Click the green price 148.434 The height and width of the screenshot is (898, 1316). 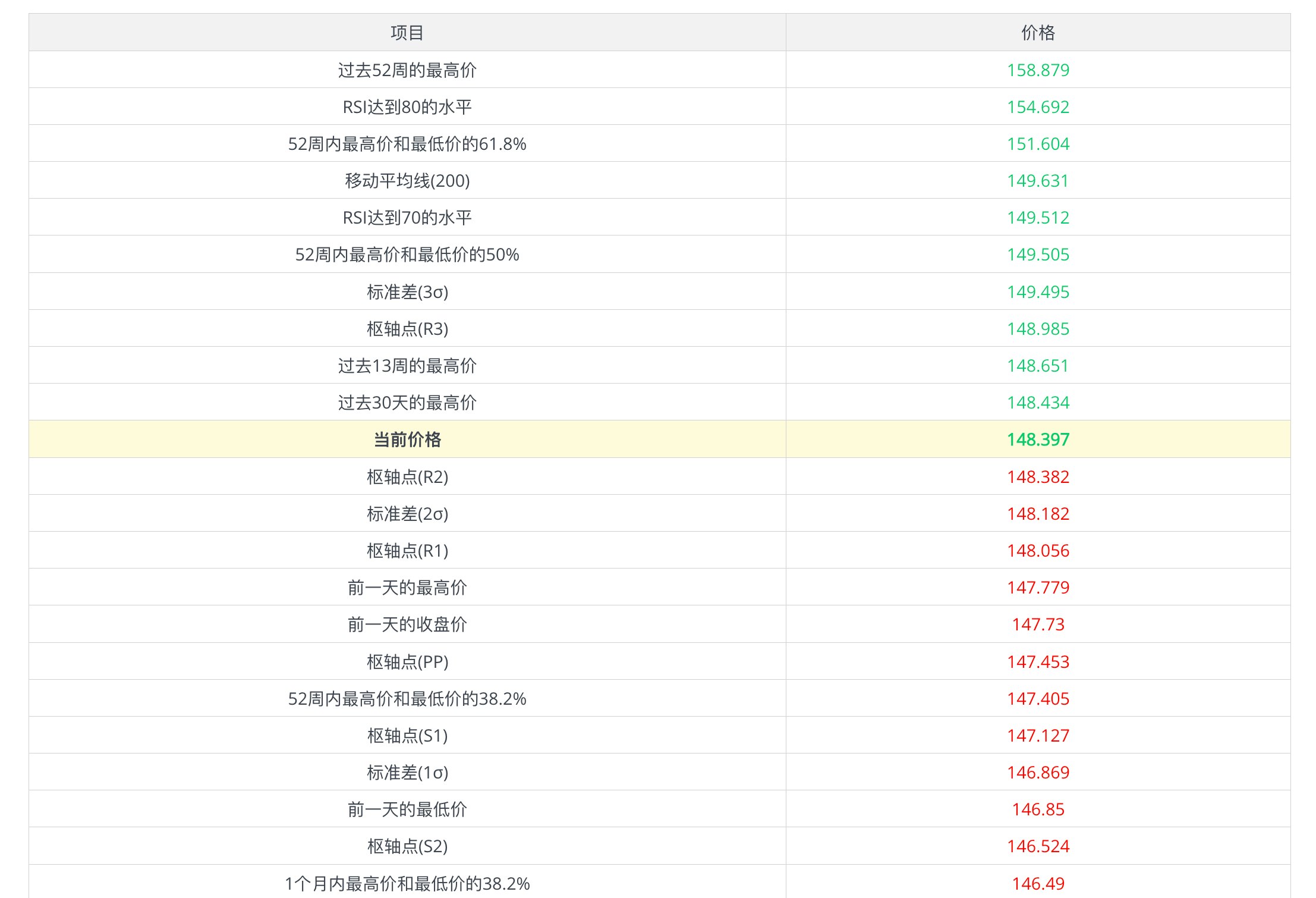point(1037,402)
